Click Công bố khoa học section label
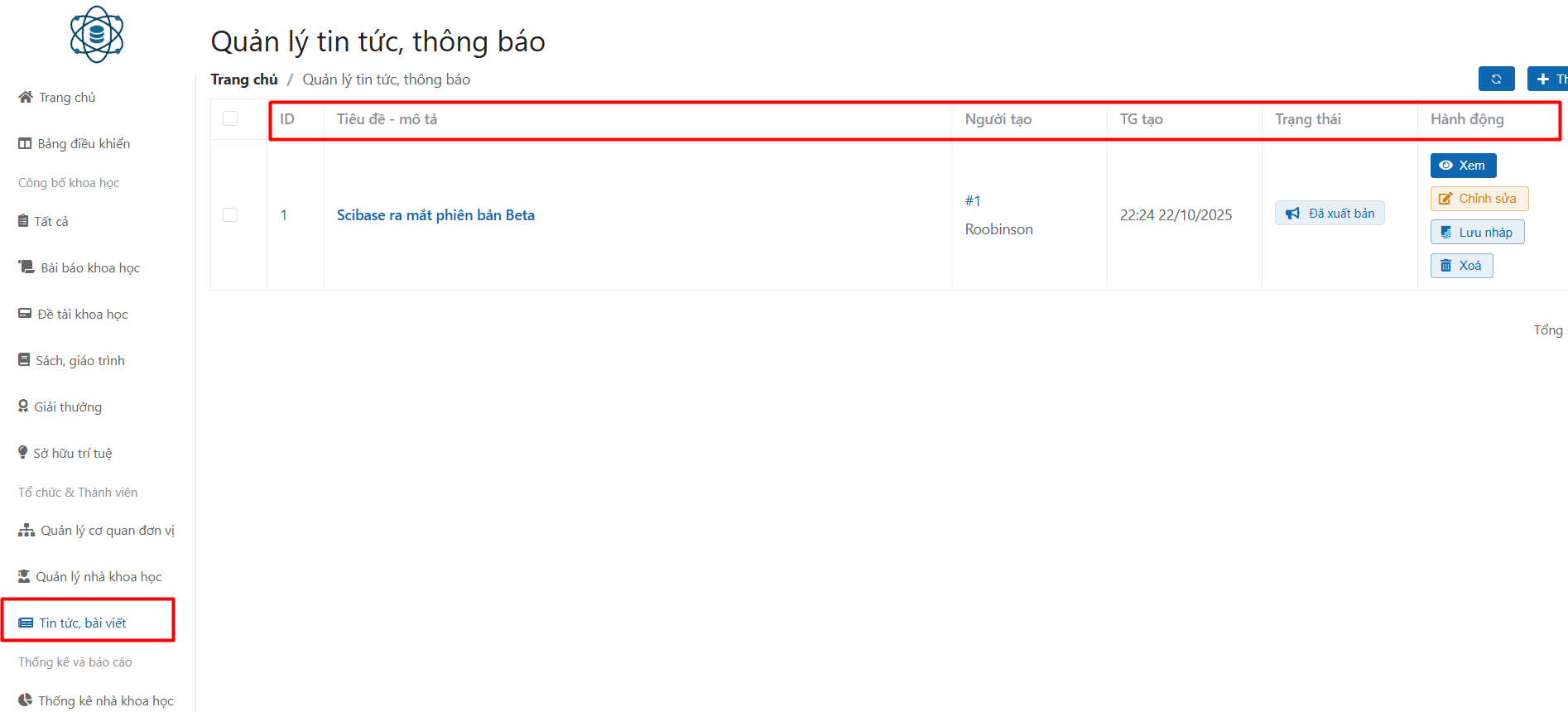Screen dimensions: 1568x712 69,183
